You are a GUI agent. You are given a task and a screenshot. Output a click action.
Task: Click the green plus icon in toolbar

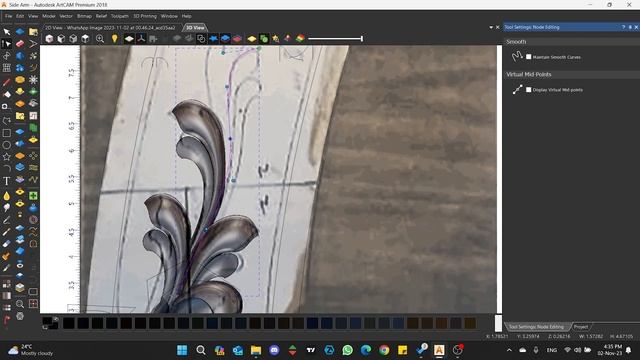point(33,196)
